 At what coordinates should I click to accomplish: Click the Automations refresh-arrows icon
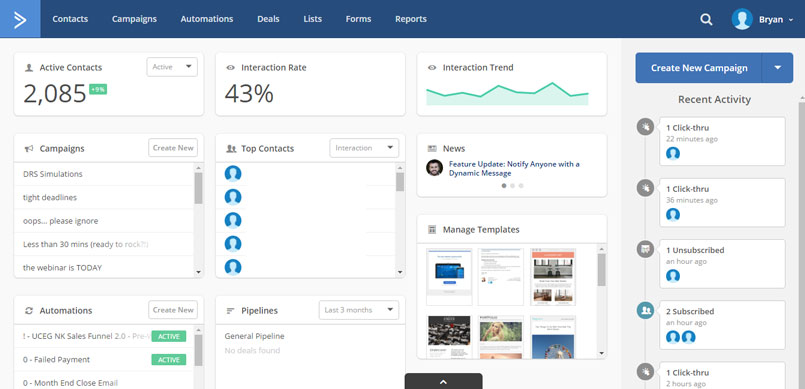29,310
